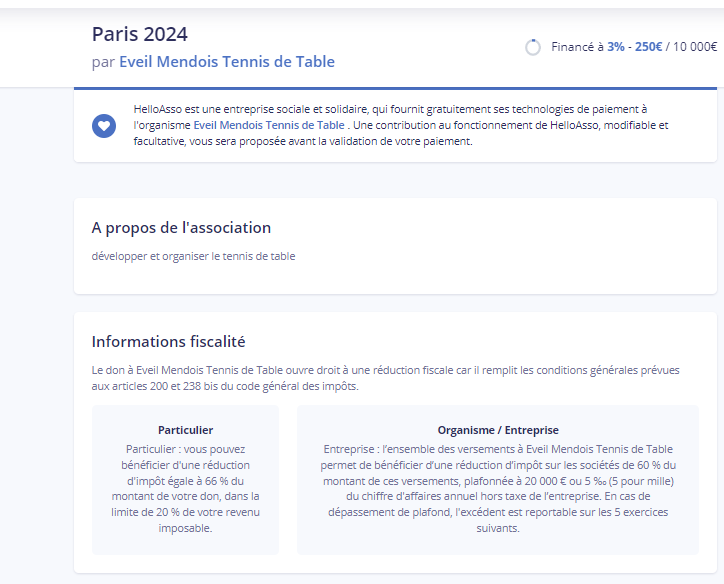Screen dimensions: 724x584
Task: Click the 'Organisme / Entreprise' card title
Action: point(498,430)
